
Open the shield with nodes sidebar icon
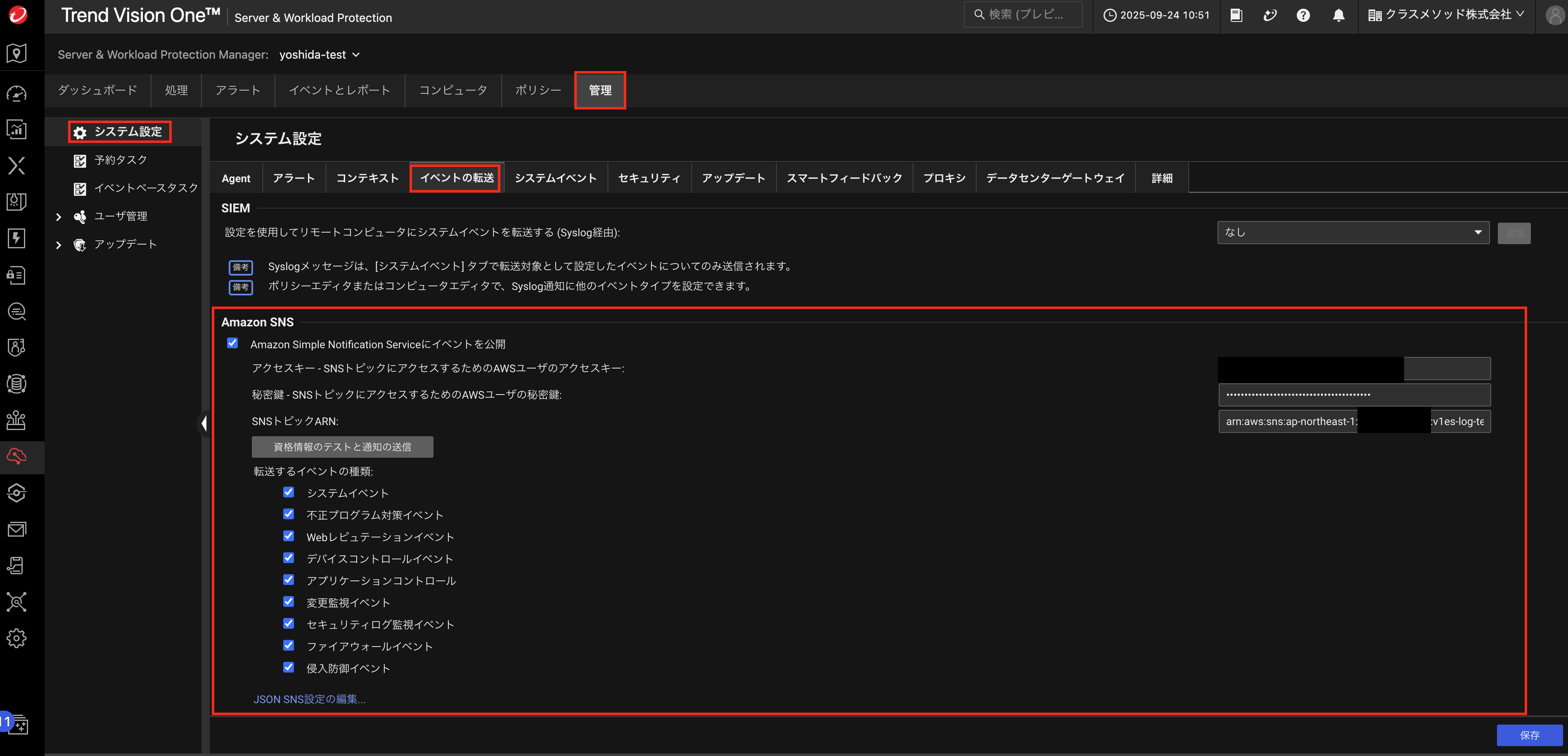click(x=17, y=347)
